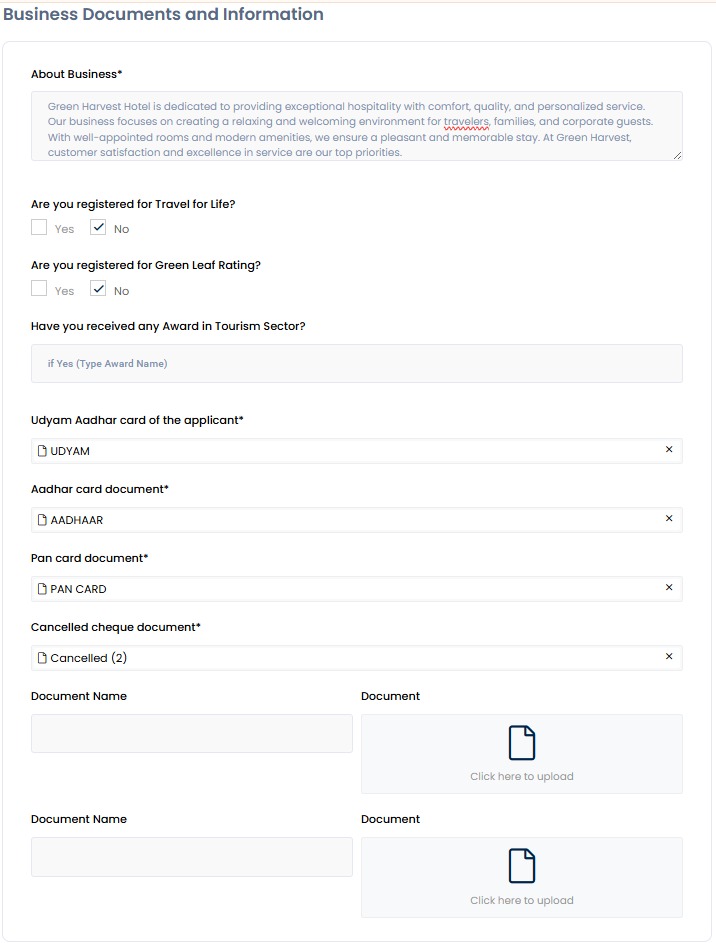Click the About Business text area
Viewport: 716px width, 943px height.
(x=356, y=126)
